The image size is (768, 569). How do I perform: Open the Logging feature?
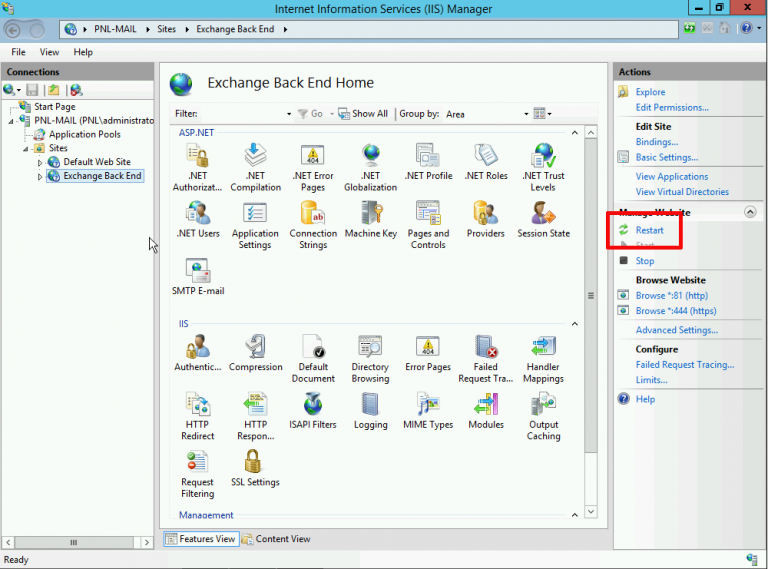370,410
